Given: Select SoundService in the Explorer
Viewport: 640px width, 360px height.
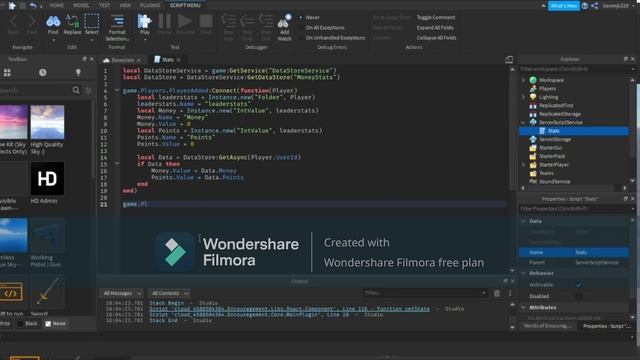Looking at the screenshot, I should coord(554,182).
